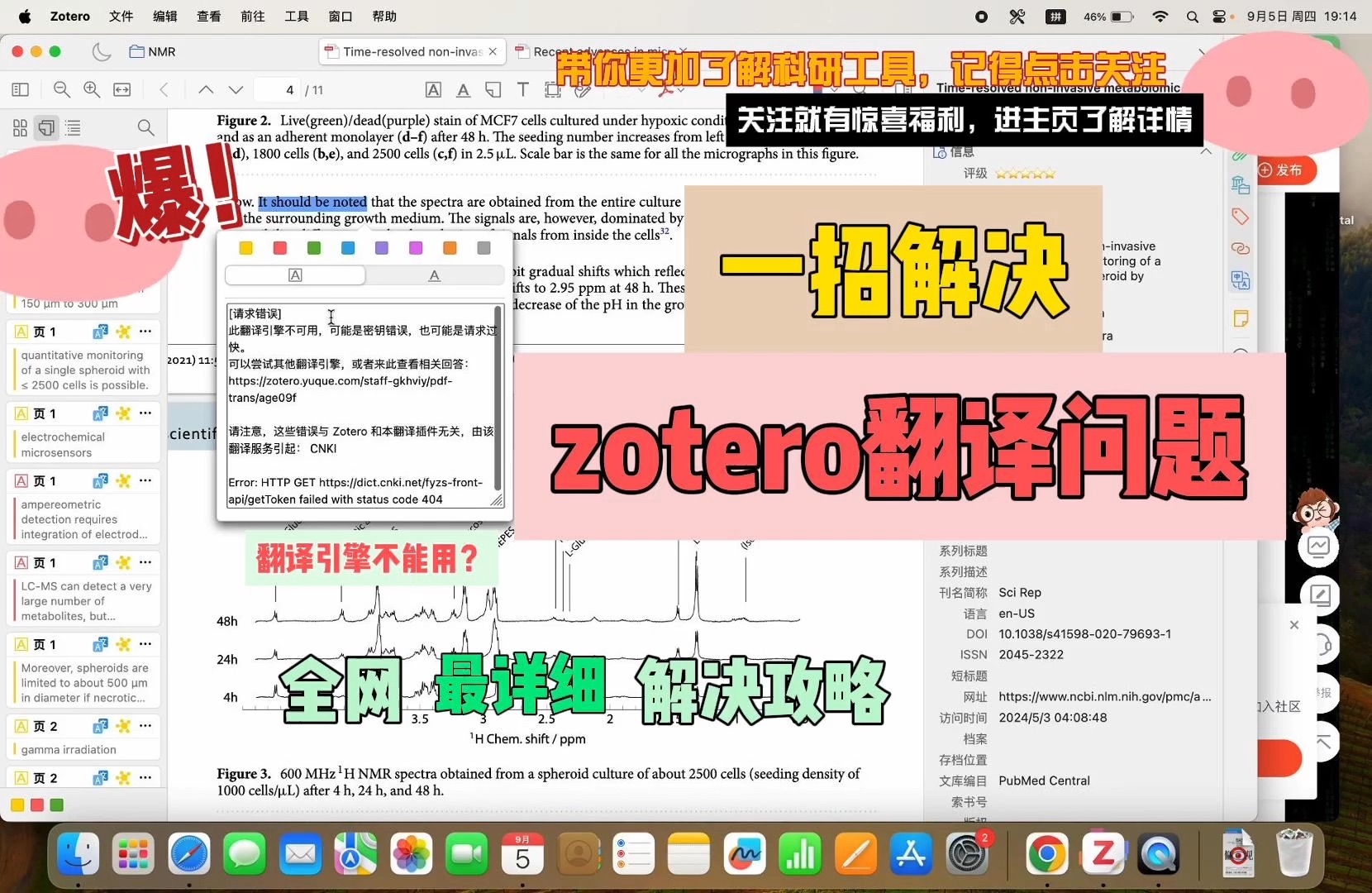Open the 编辑 menu
The width and height of the screenshot is (1372, 893).
pyautogui.click(x=165, y=17)
